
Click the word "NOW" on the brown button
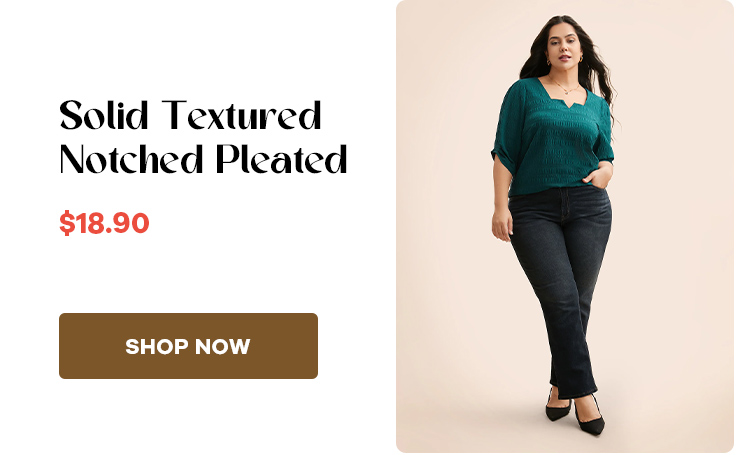pyautogui.click(x=222, y=346)
